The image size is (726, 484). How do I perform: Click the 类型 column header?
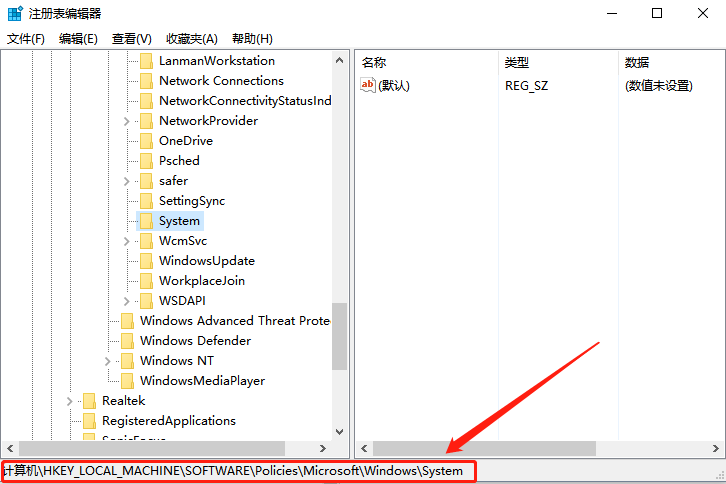517,62
